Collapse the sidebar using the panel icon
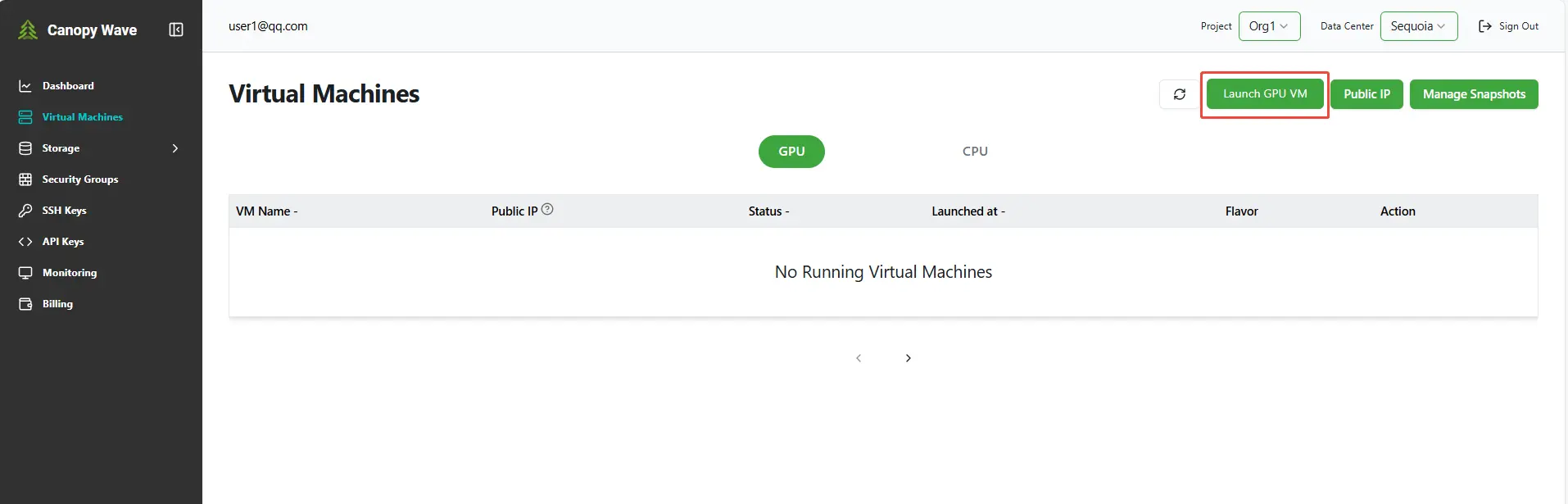Image resolution: width=1568 pixels, height=504 pixels. tap(176, 30)
